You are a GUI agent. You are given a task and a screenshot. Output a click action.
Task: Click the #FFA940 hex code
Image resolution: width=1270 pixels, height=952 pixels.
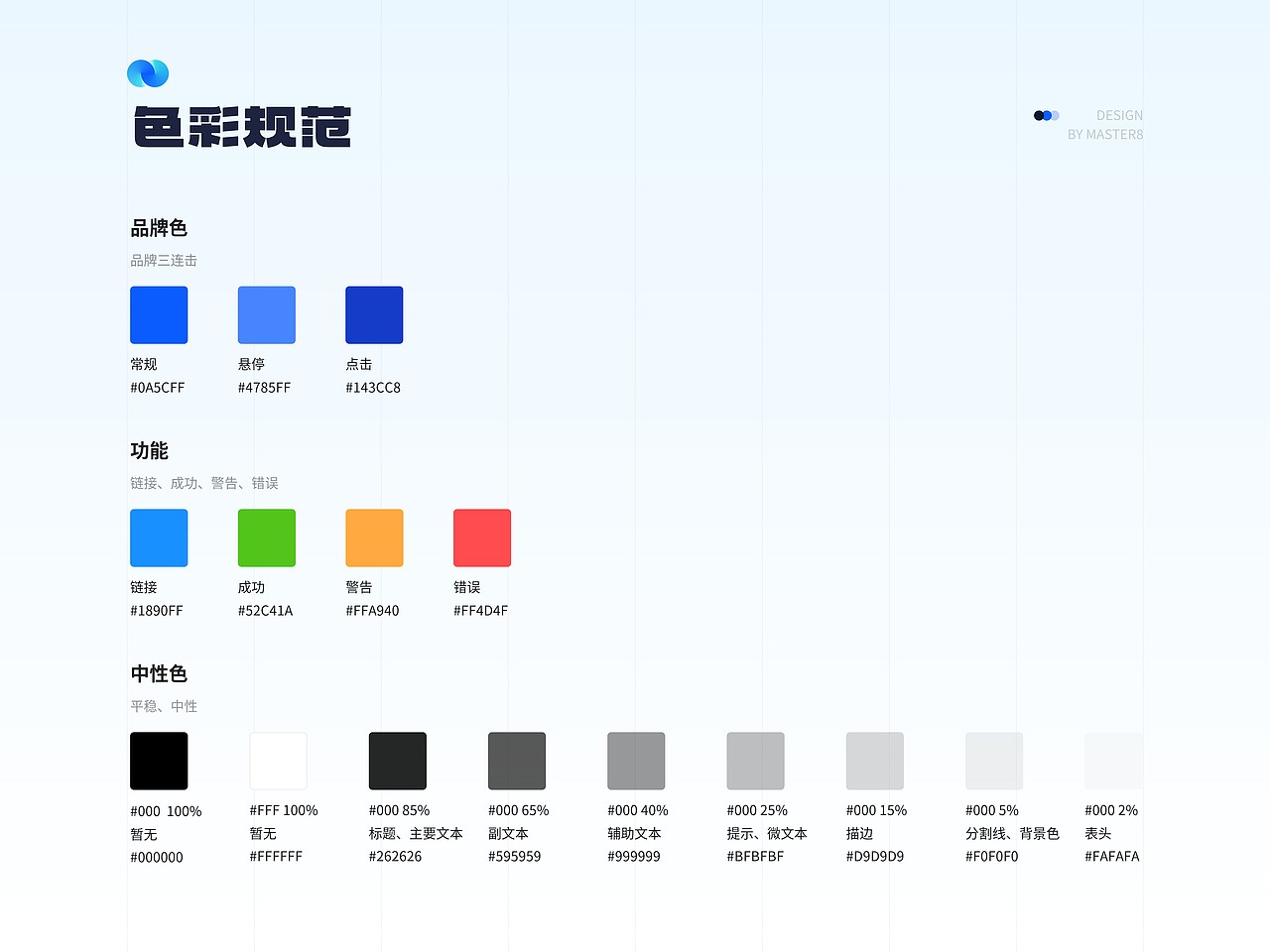(372, 611)
